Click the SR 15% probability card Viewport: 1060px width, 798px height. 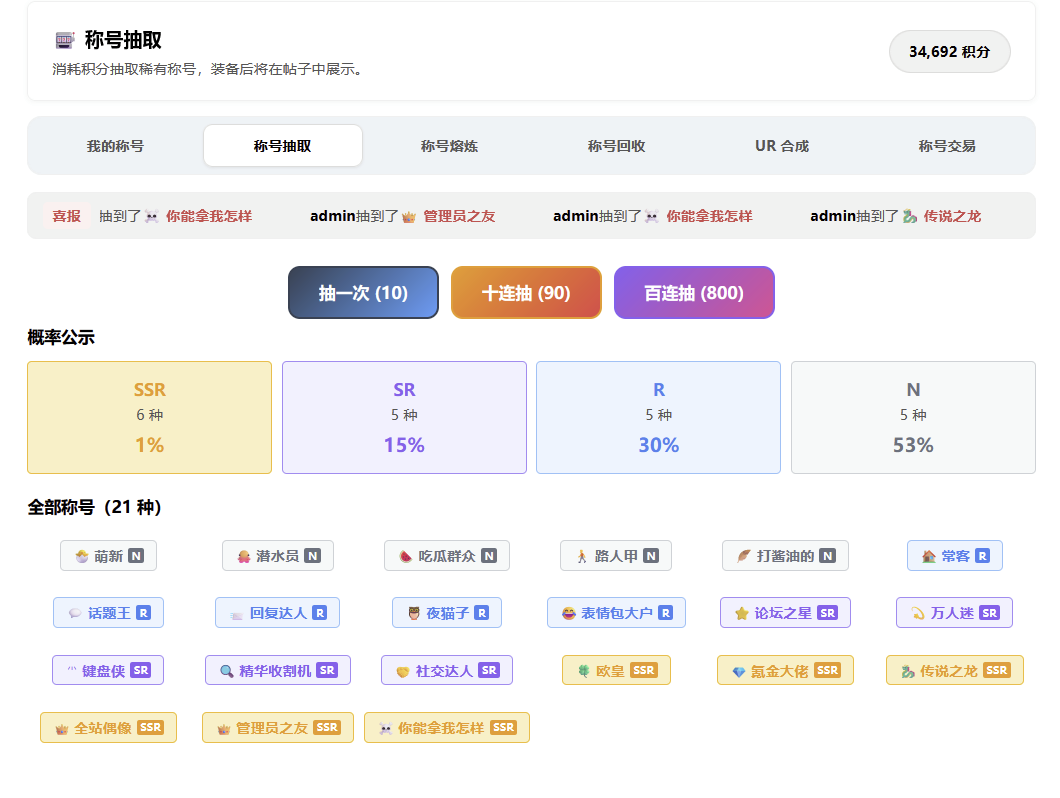pyautogui.click(x=404, y=417)
